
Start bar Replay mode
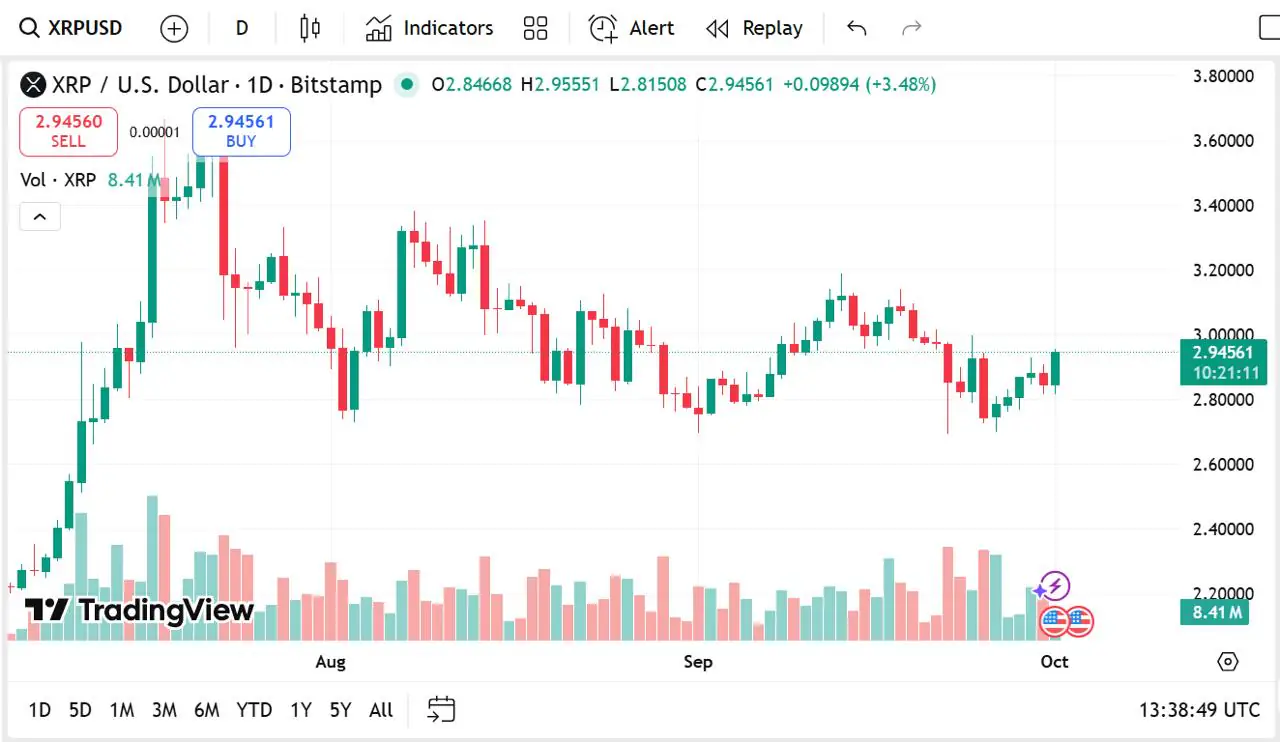[x=754, y=28]
